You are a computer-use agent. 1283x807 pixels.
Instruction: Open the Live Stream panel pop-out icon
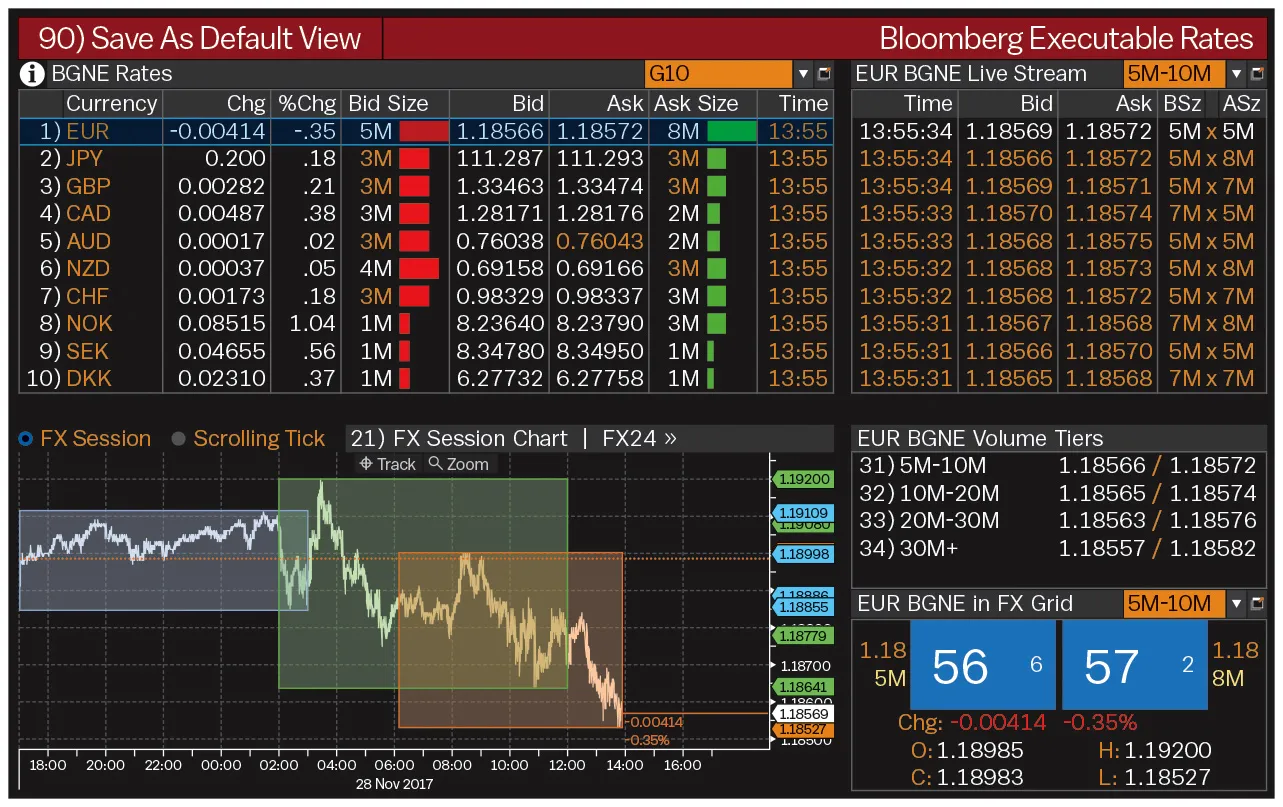1256,73
